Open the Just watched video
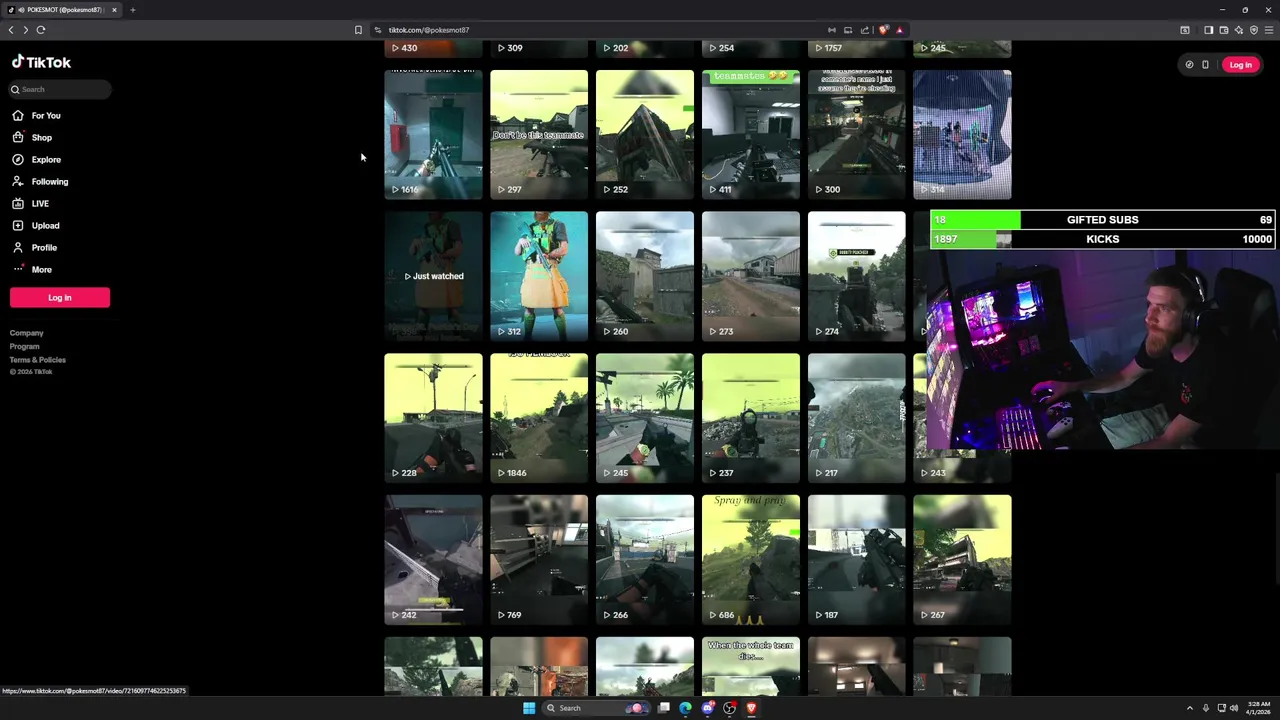 [433, 276]
